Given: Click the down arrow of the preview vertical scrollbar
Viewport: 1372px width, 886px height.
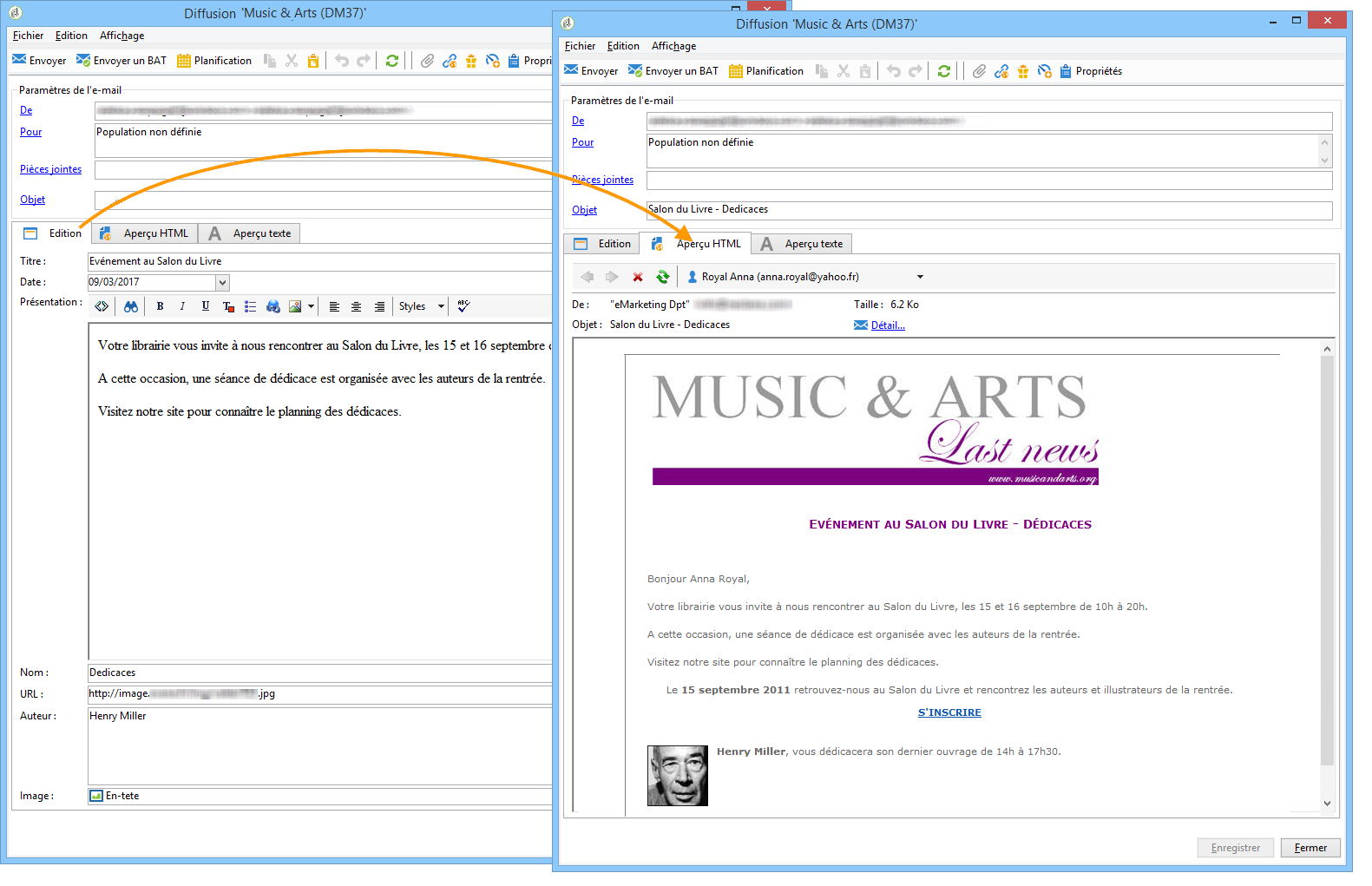Looking at the screenshot, I should (1327, 804).
